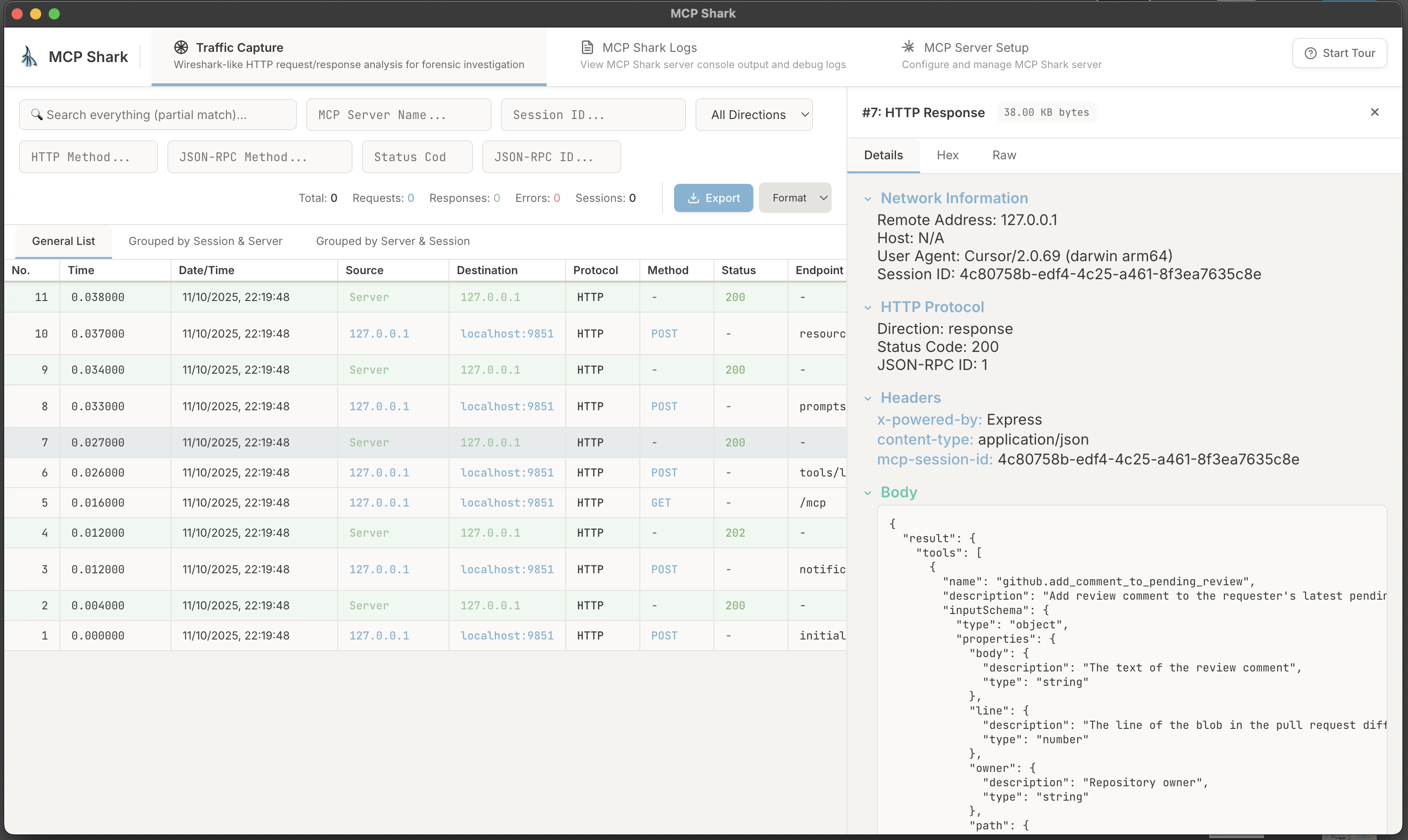Open the Format dropdown
Image resolution: width=1408 pixels, height=840 pixels.
[x=795, y=198]
